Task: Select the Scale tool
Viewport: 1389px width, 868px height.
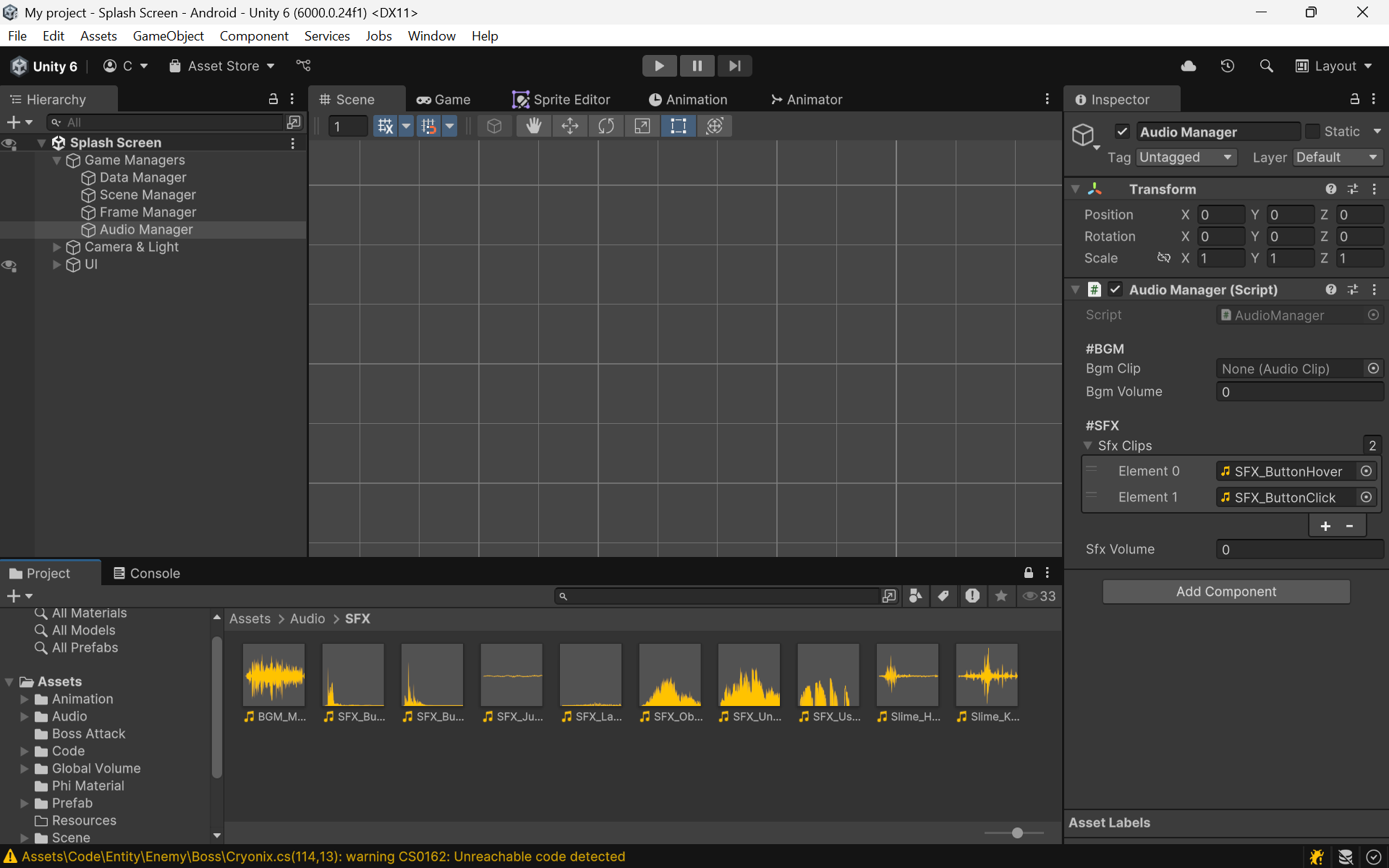Action: pyautogui.click(x=642, y=126)
